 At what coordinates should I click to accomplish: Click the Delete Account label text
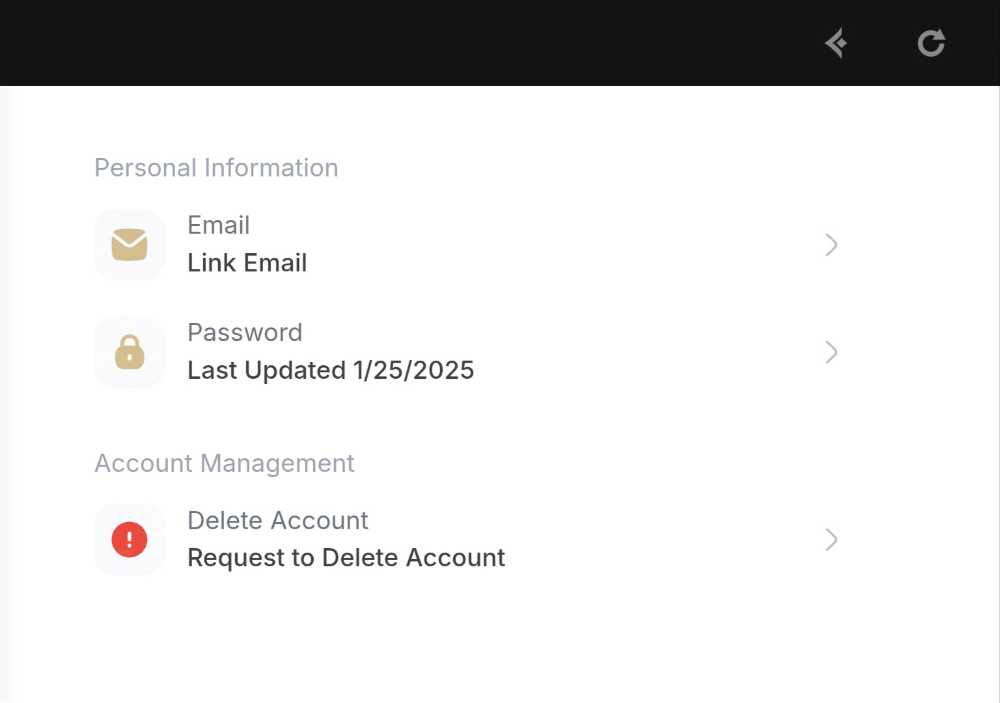(278, 521)
